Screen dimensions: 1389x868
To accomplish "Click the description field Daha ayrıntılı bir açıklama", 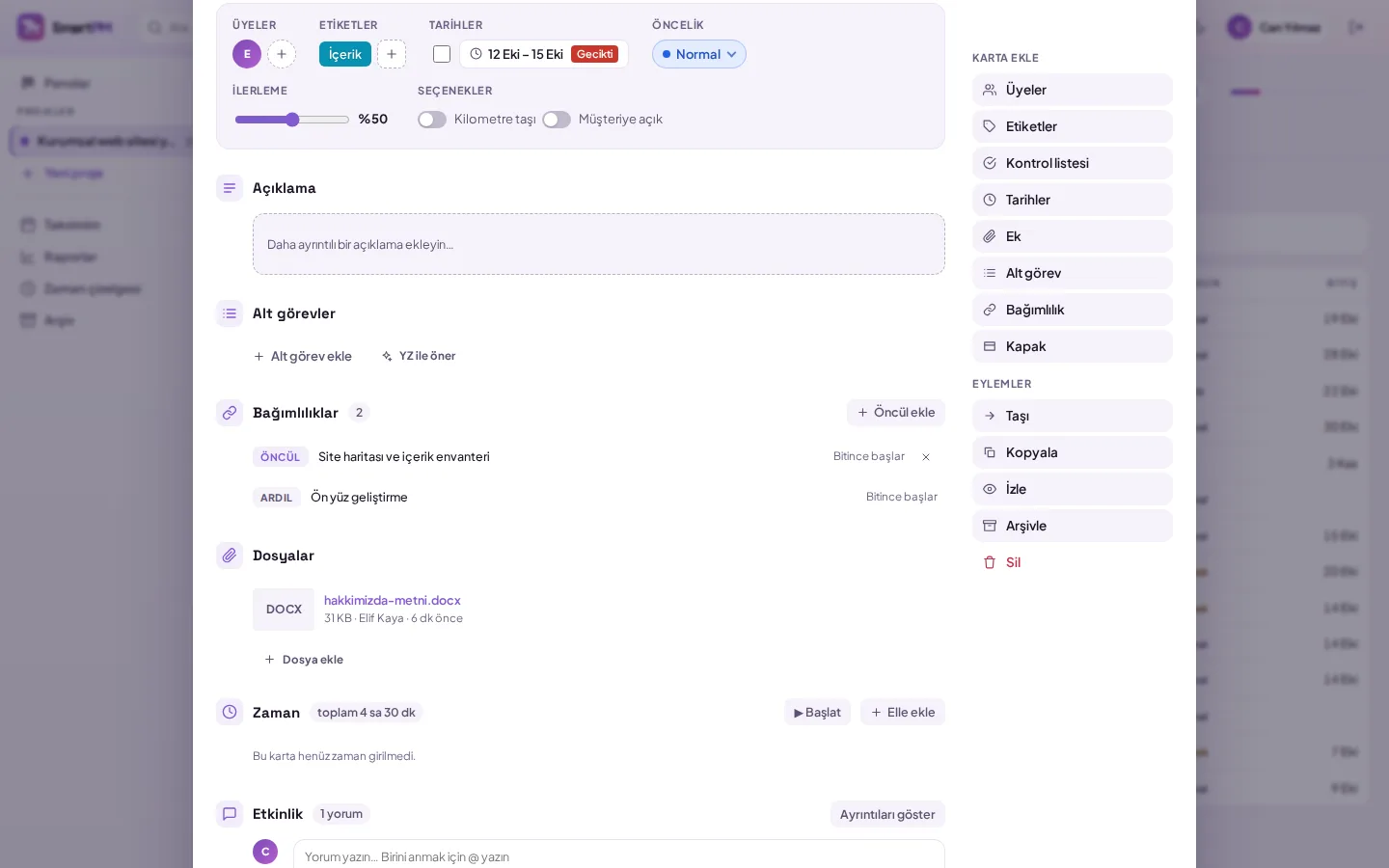I will [599, 244].
